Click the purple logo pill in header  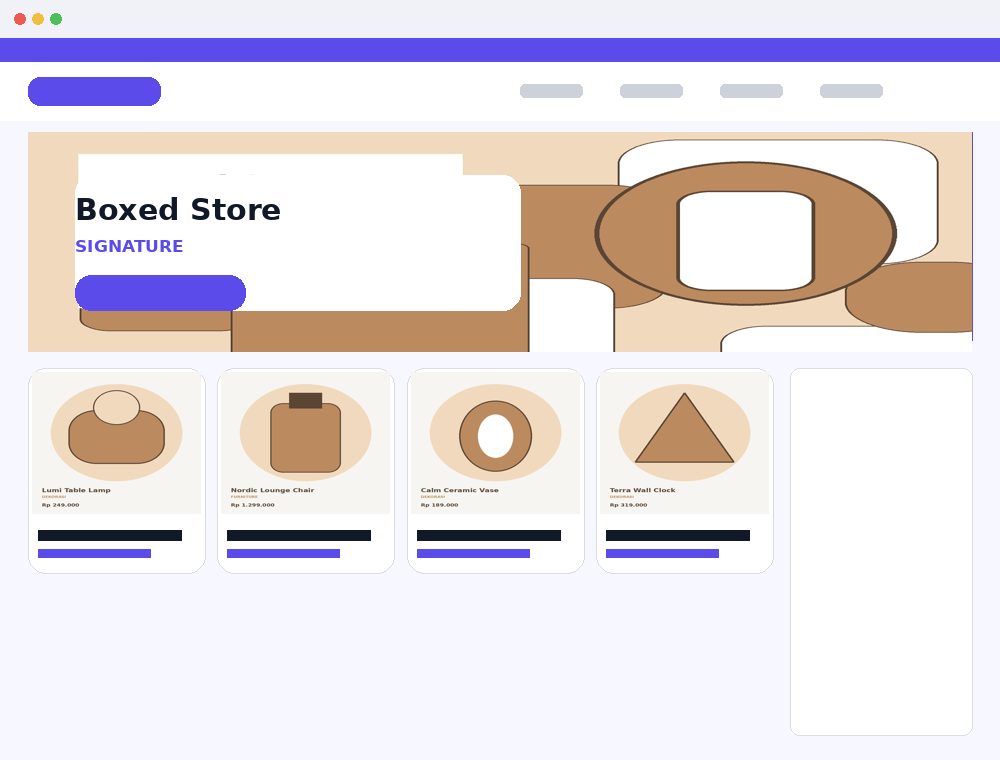[94, 91]
